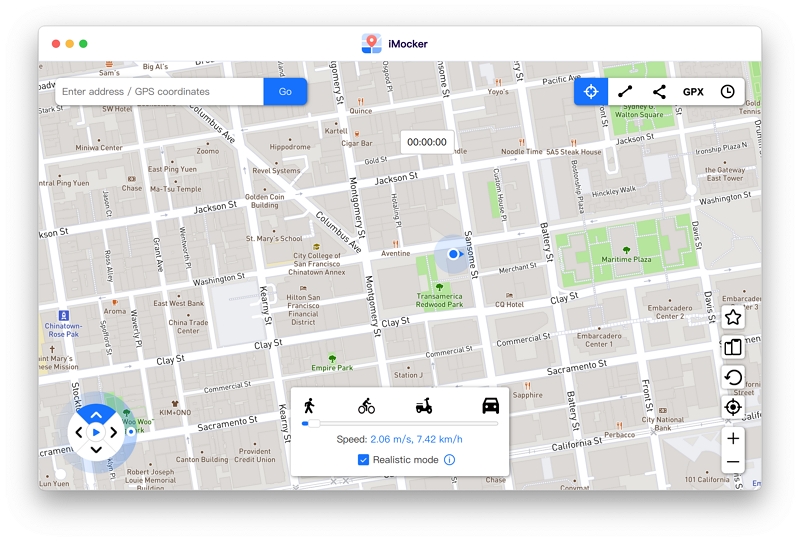Open the favorites star icon
The image size is (800, 541).
click(733, 317)
